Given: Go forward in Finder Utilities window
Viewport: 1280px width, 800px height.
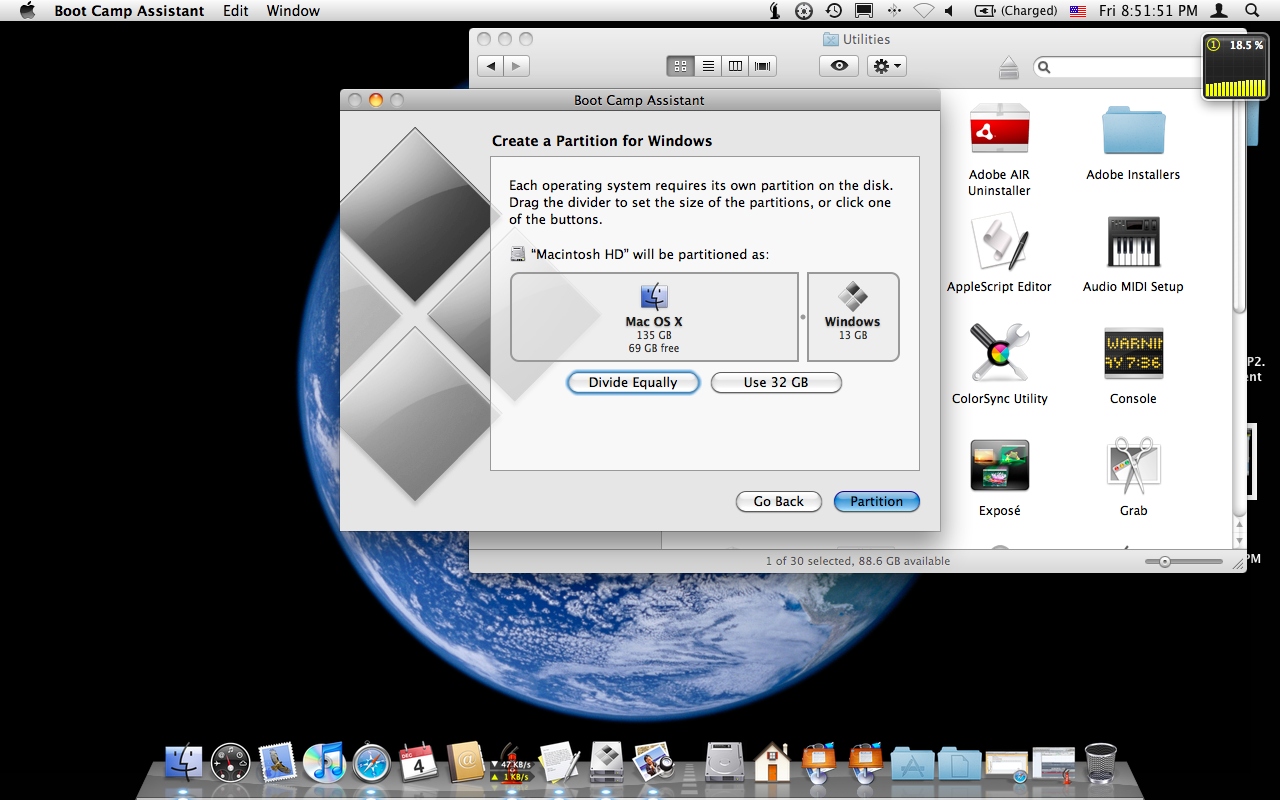Looking at the screenshot, I should (x=516, y=66).
